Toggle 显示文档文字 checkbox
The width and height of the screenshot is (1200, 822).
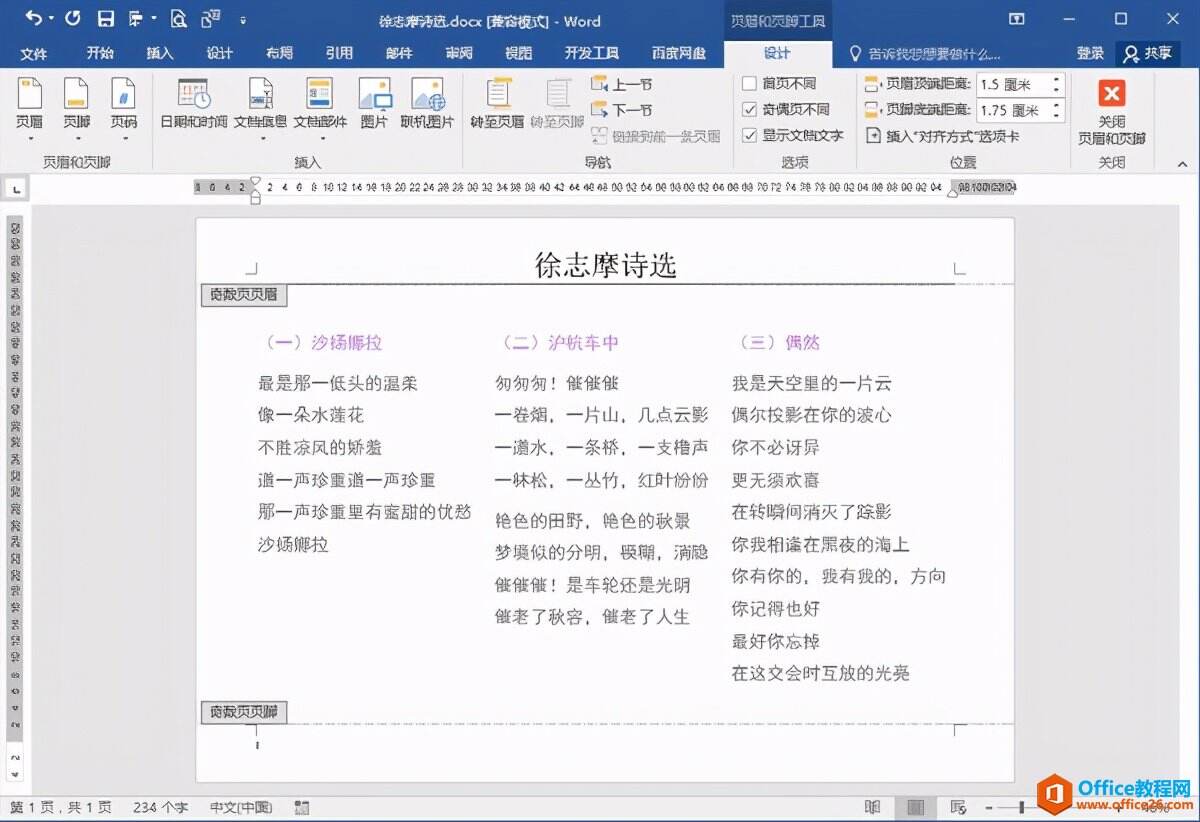click(749, 136)
